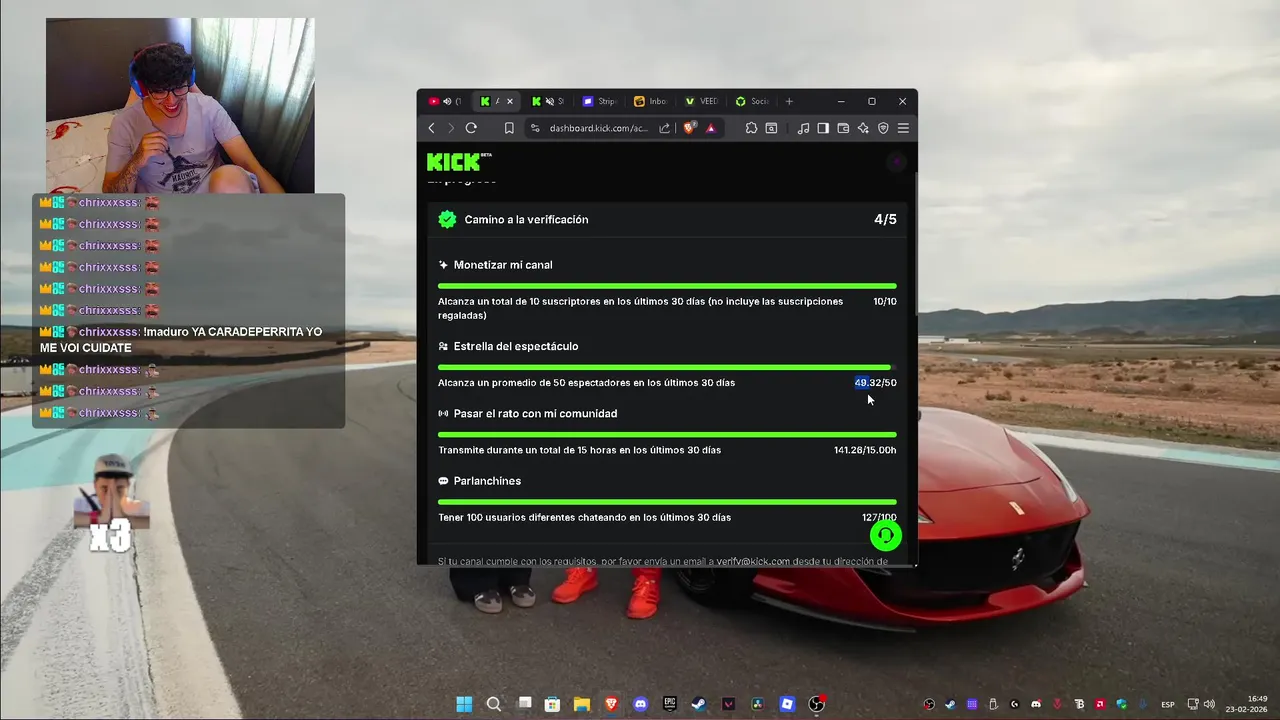The image size is (1280, 720).
Task: Click the 49.32/50 viewers value
Action: pyautogui.click(x=875, y=383)
